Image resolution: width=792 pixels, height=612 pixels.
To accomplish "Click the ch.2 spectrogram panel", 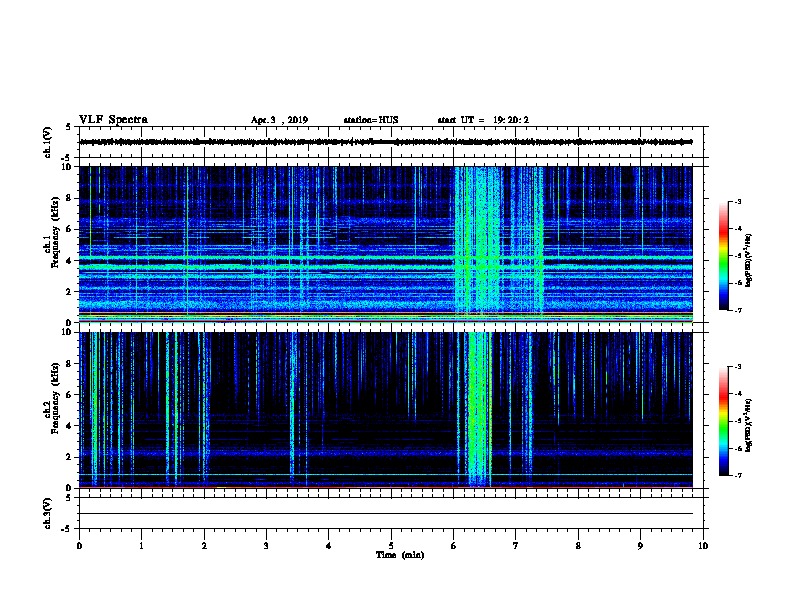I will (386, 410).
